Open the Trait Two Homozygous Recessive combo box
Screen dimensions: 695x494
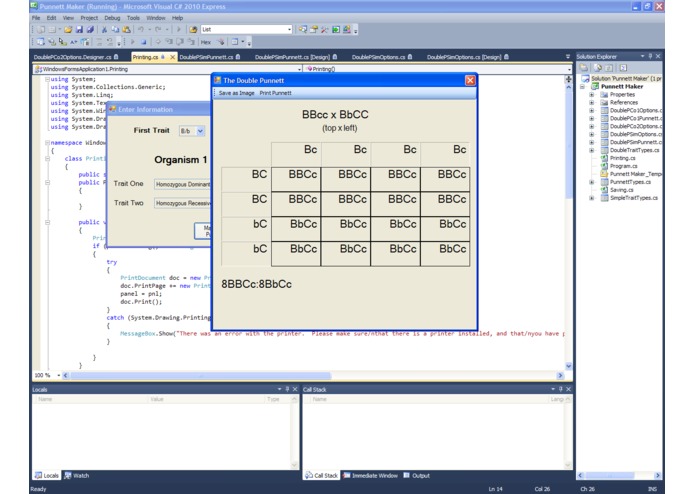pos(182,203)
